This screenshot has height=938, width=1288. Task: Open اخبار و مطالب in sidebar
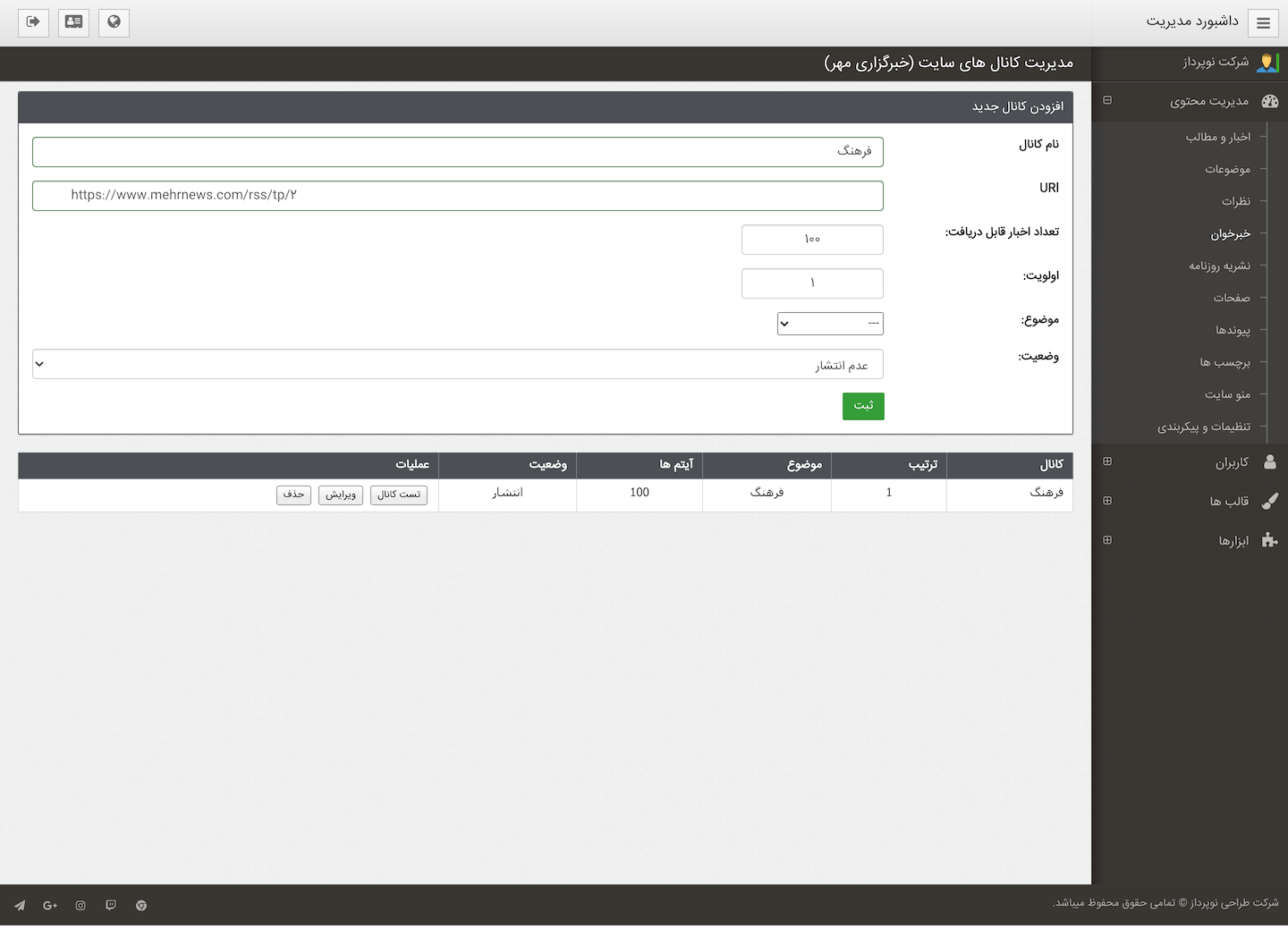(1217, 137)
